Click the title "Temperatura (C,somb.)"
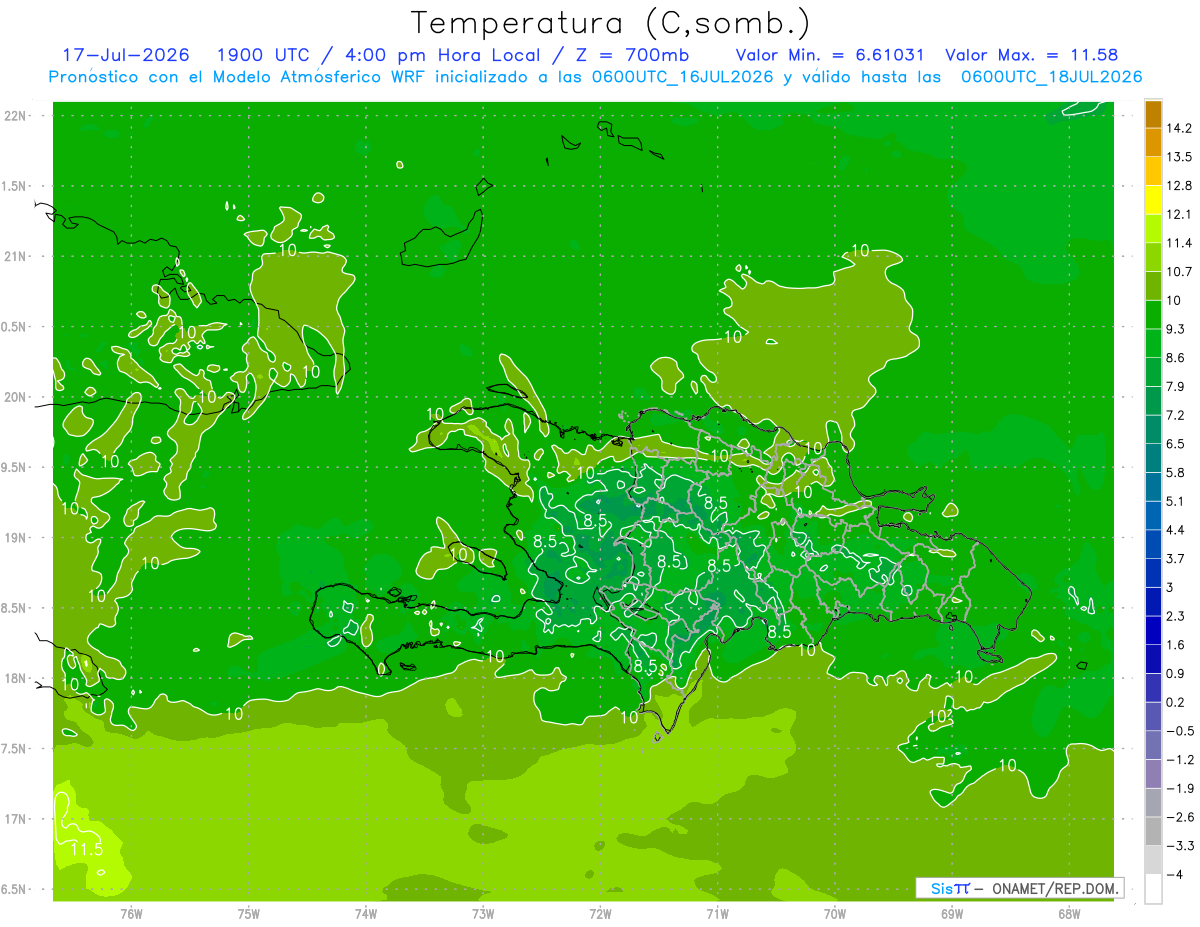The width and height of the screenshot is (1200, 927). (x=611, y=23)
